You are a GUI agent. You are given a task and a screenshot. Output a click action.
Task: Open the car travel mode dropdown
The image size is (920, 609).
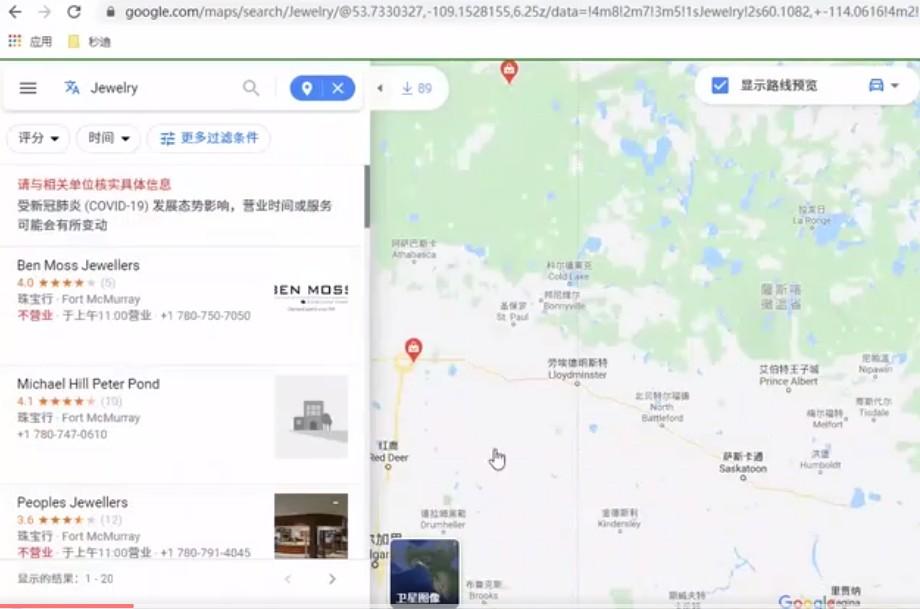tap(883, 86)
